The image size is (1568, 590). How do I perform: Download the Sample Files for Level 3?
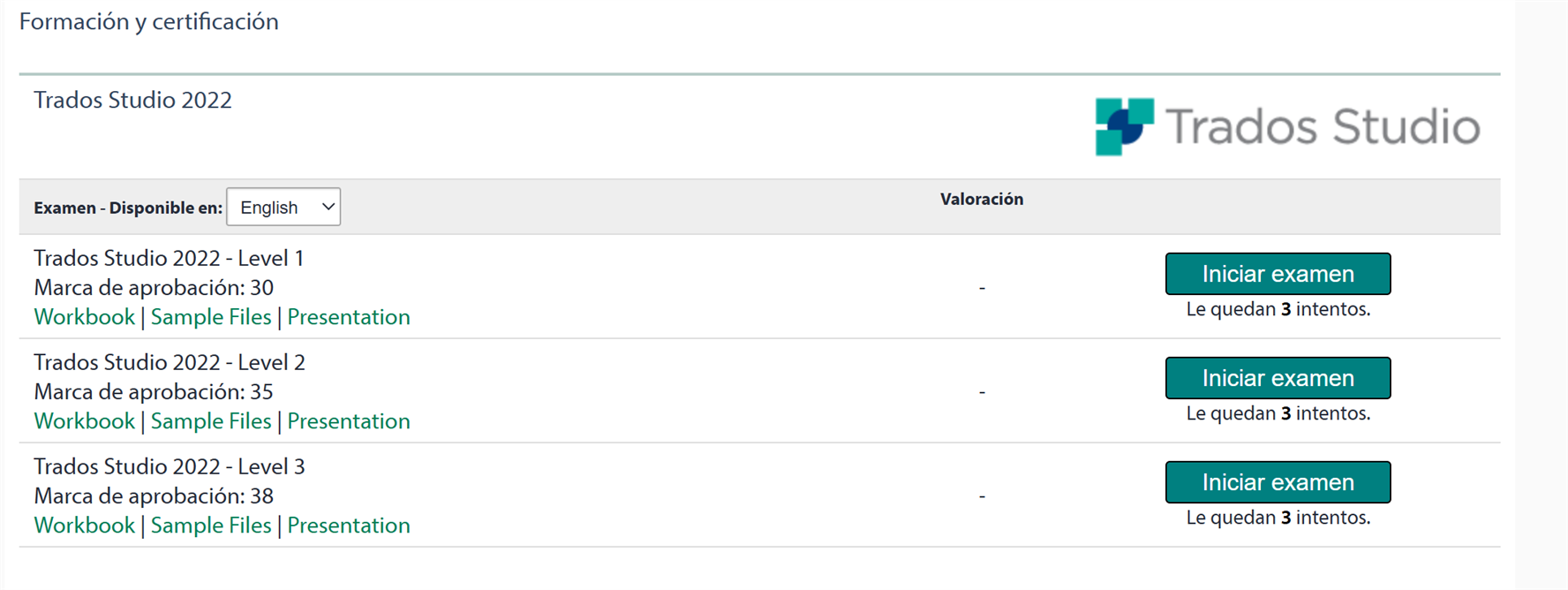(210, 525)
